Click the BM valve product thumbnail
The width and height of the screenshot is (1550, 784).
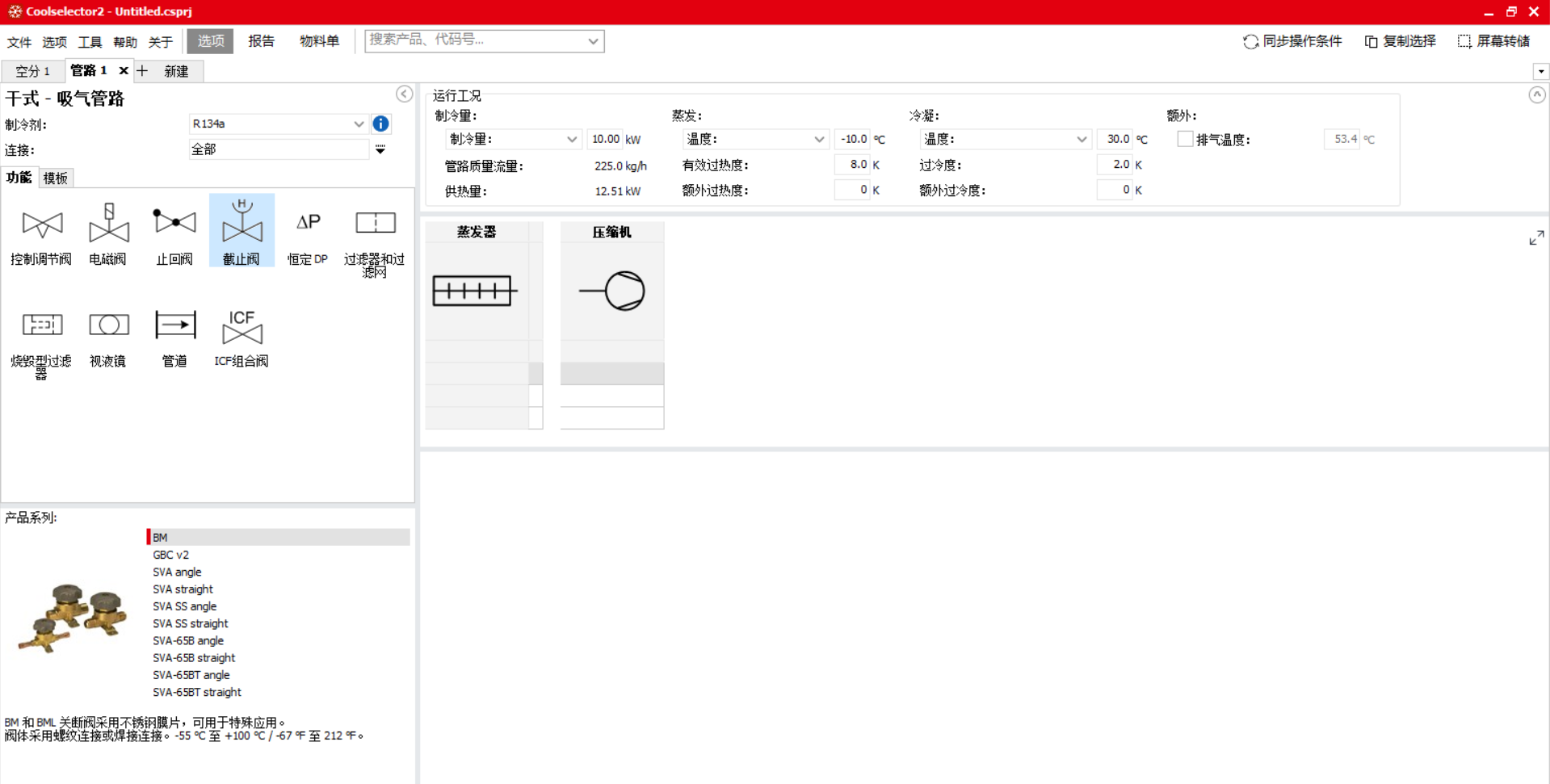point(73,618)
